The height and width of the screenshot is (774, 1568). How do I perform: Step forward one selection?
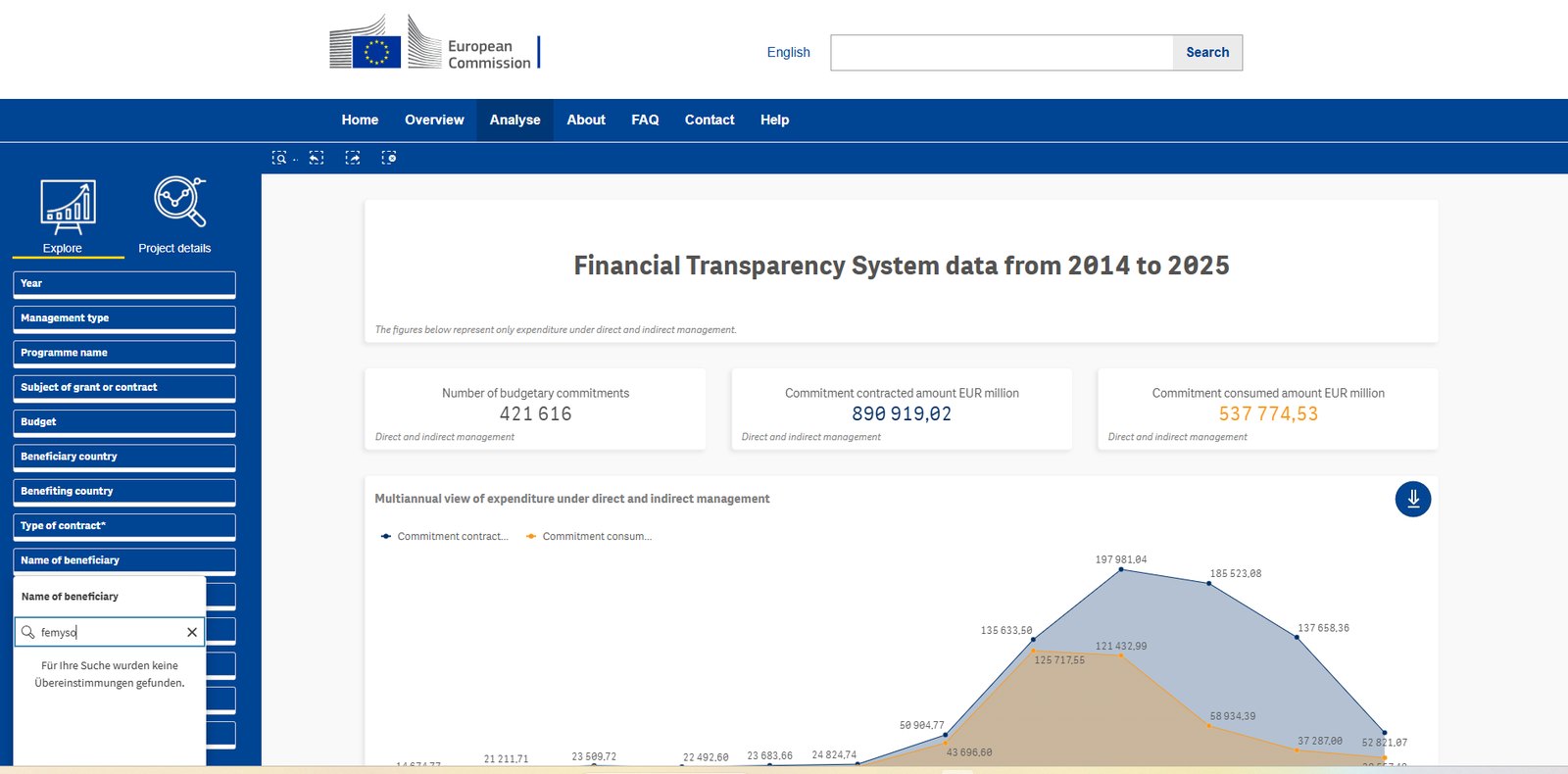click(353, 158)
